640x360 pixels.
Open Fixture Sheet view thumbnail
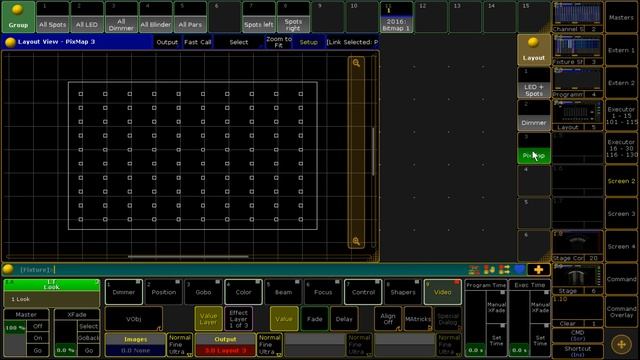tap(577, 50)
